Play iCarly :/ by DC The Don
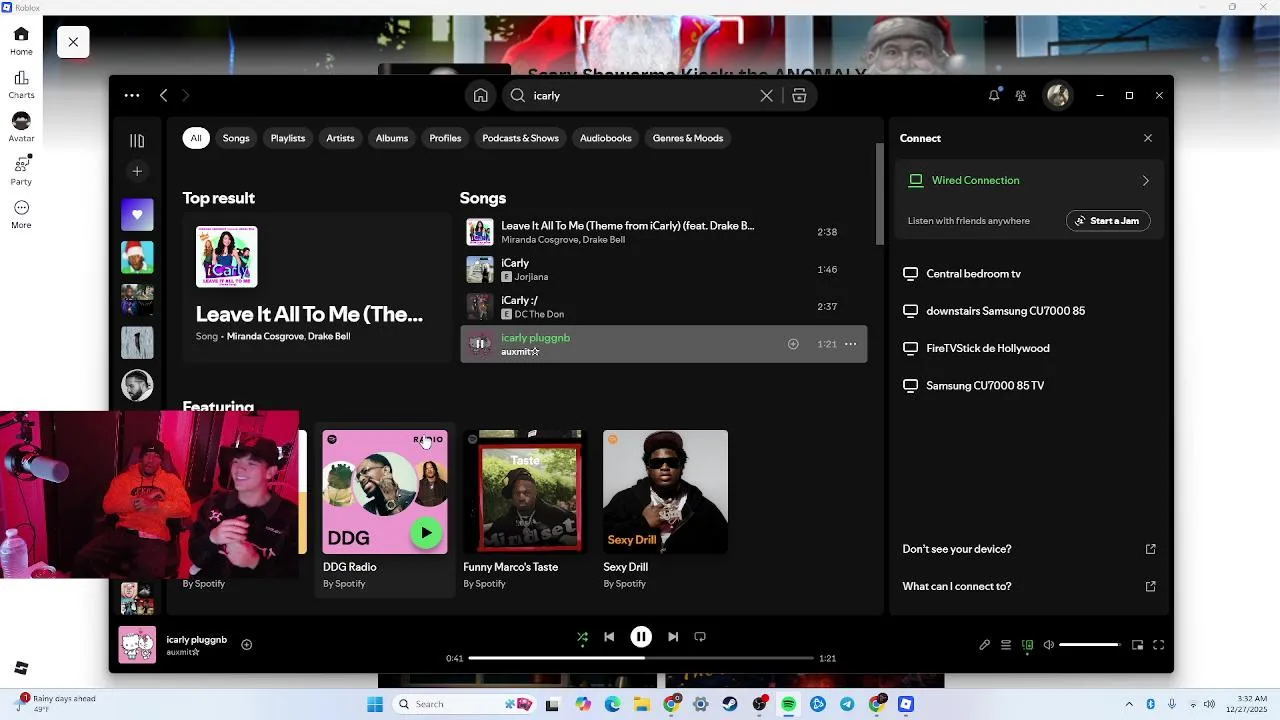The height and width of the screenshot is (720, 1280). pos(663,307)
